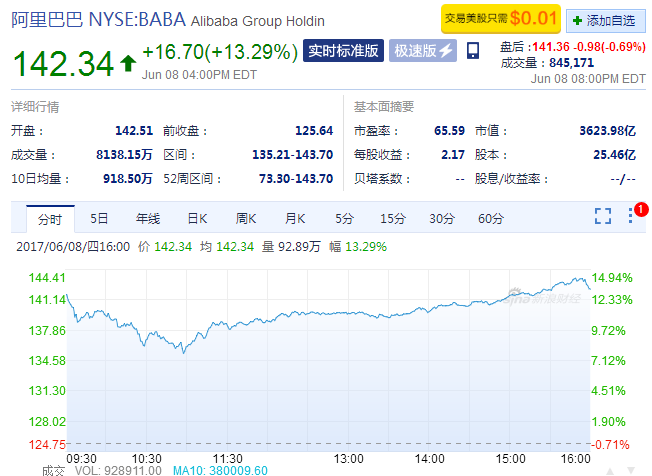Click 52-week range 73.30-143.70

296,179
